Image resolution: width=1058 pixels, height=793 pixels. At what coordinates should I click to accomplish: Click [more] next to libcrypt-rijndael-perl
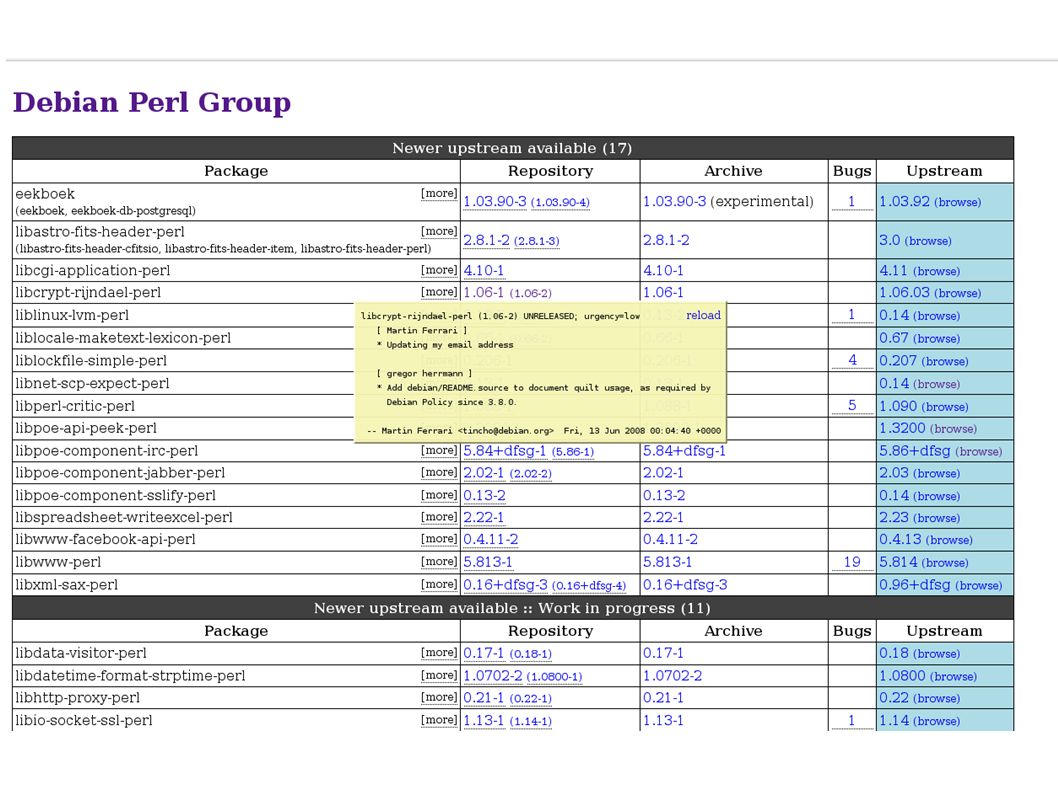click(x=439, y=292)
